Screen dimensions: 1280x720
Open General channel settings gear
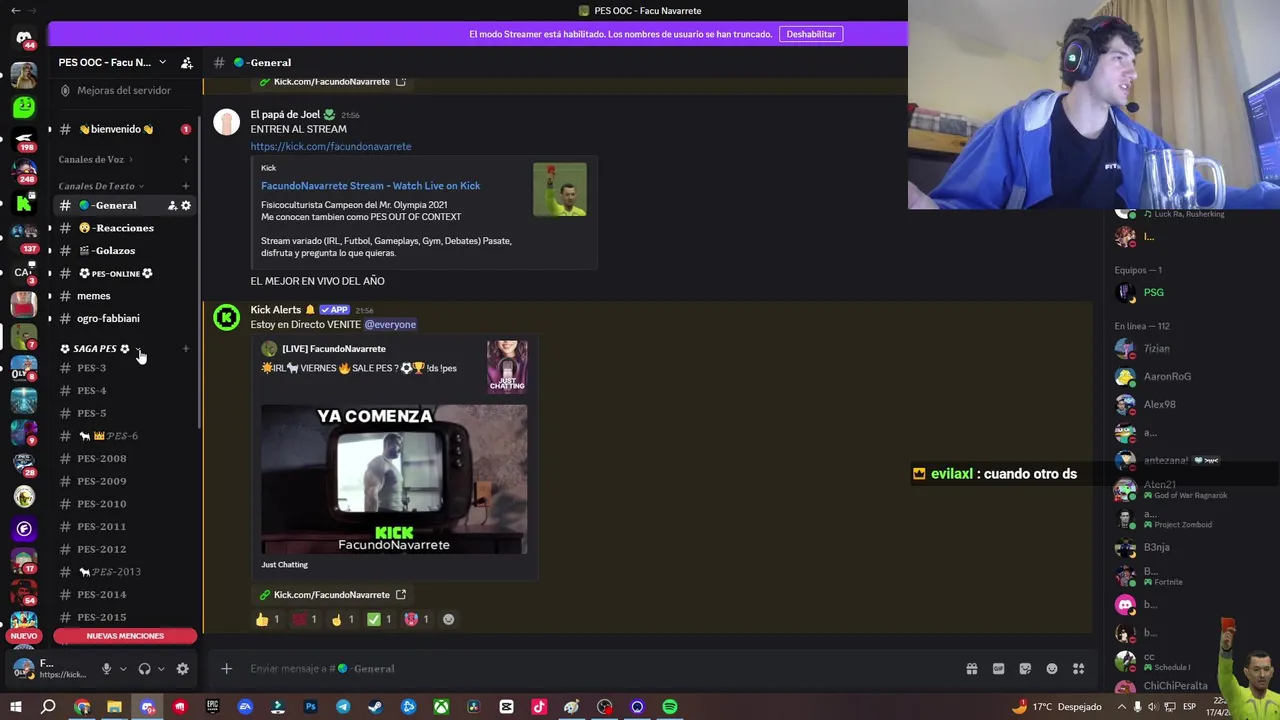tap(185, 205)
